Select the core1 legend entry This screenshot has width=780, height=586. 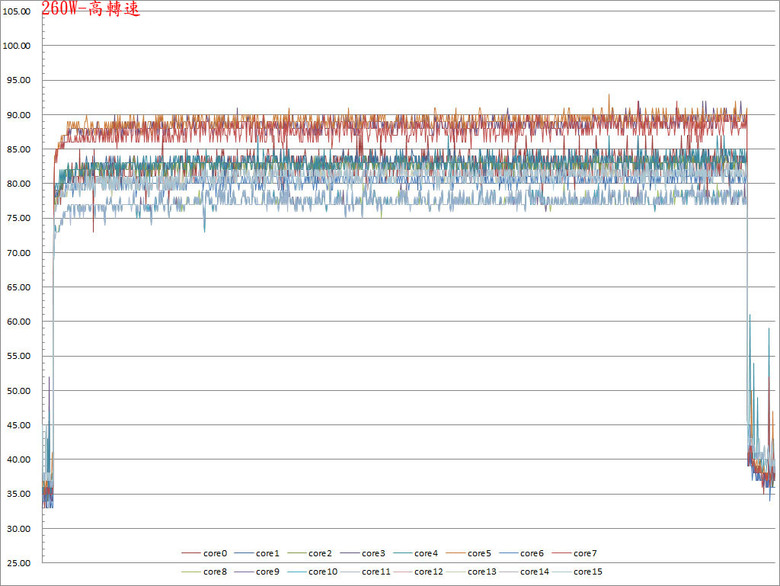point(257,553)
